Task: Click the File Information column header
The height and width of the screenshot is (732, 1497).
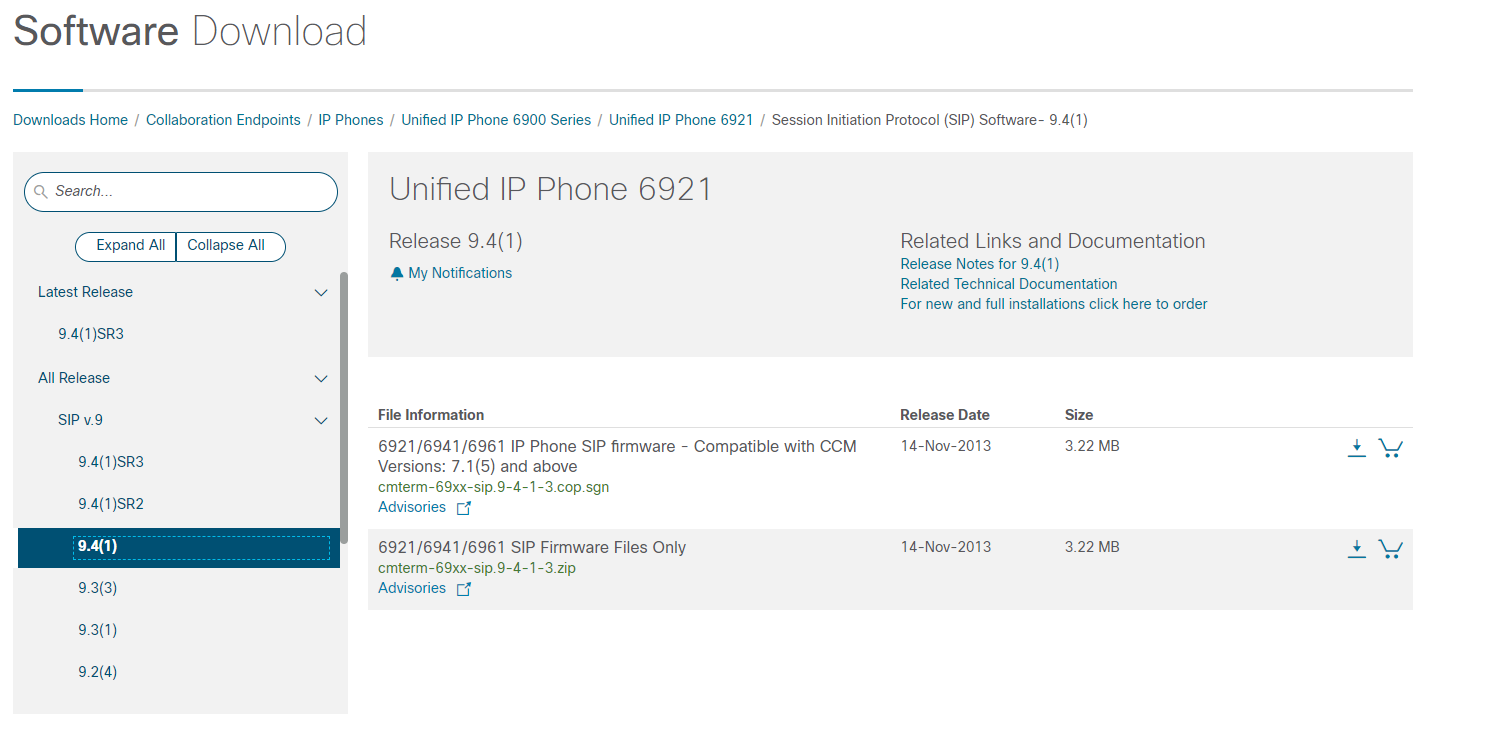Action: coord(431,415)
